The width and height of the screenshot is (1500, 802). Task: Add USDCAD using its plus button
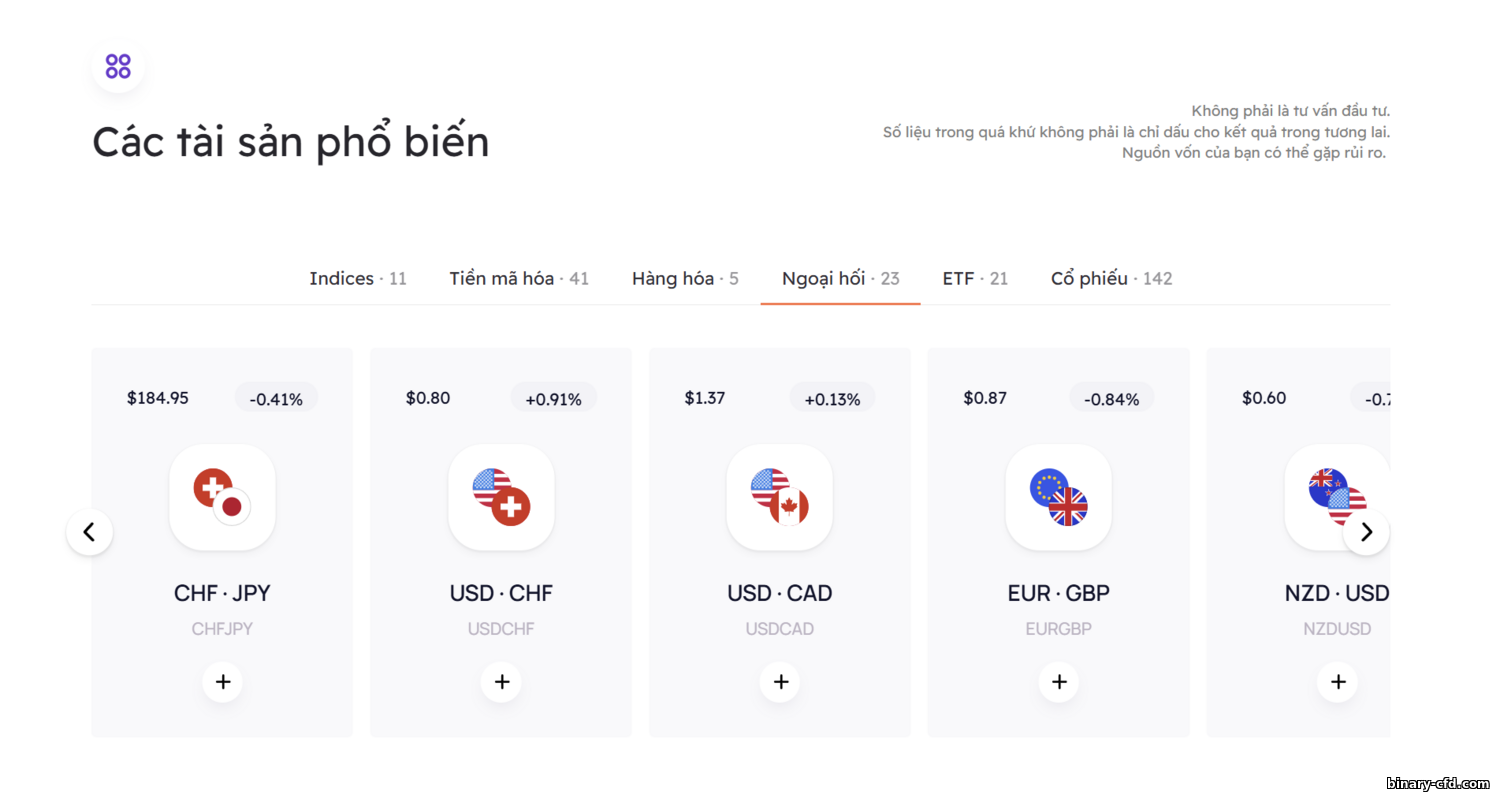point(780,682)
